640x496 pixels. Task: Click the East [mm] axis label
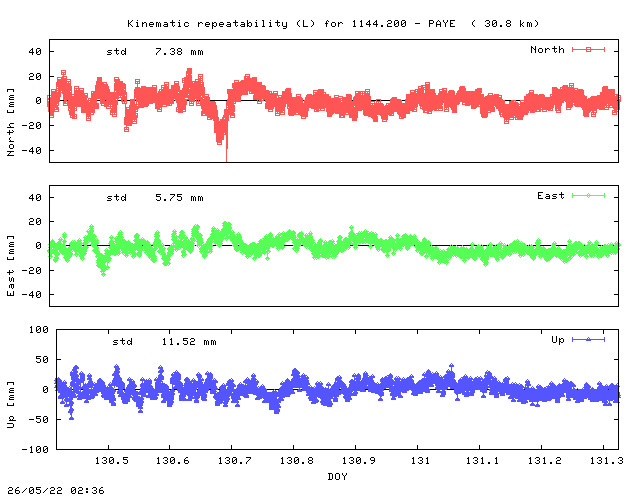(x=11, y=266)
